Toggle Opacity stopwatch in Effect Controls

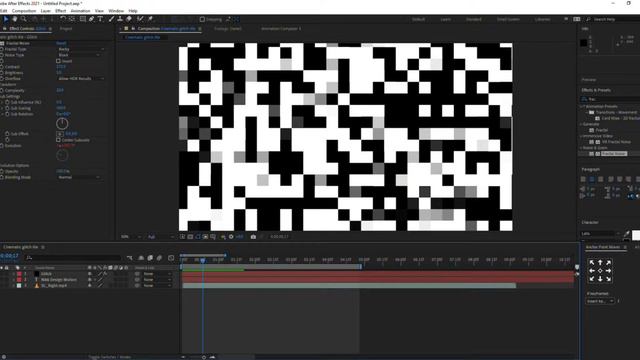click(x=2, y=171)
